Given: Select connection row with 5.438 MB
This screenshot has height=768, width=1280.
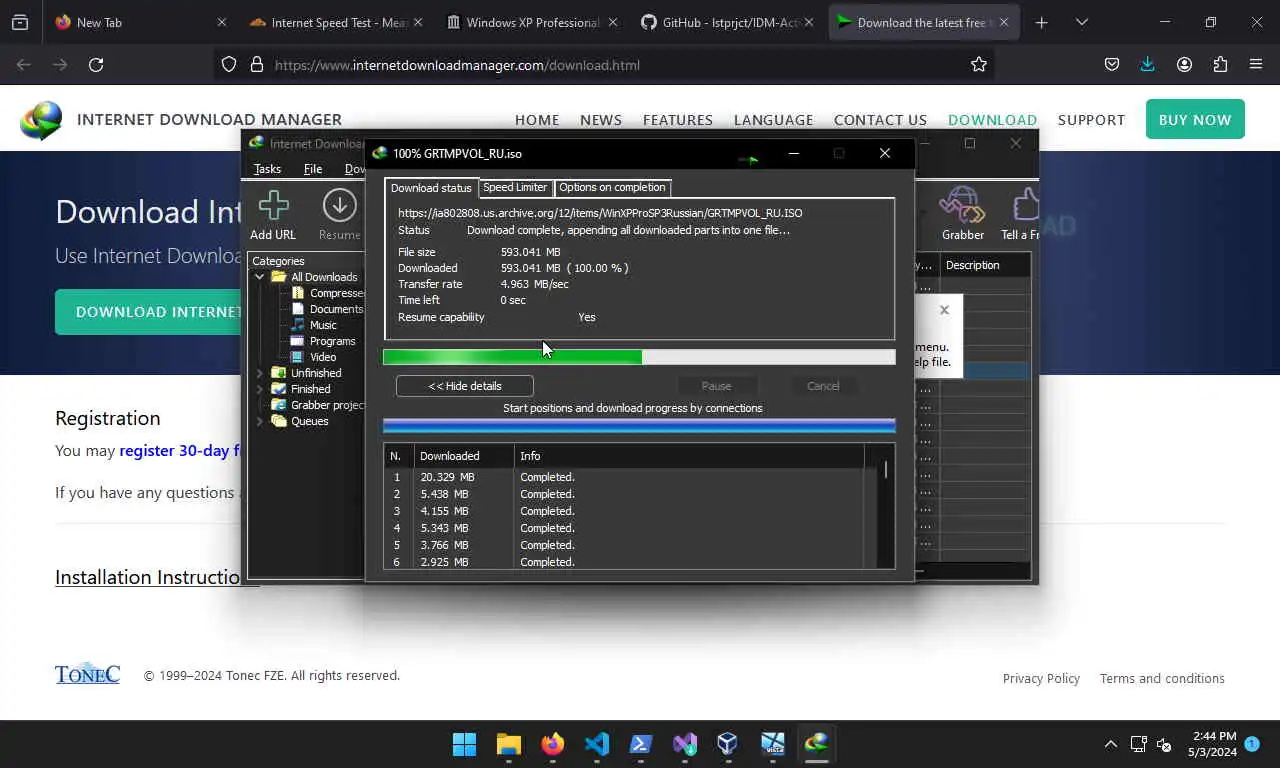Looking at the screenshot, I should [626, 494].
